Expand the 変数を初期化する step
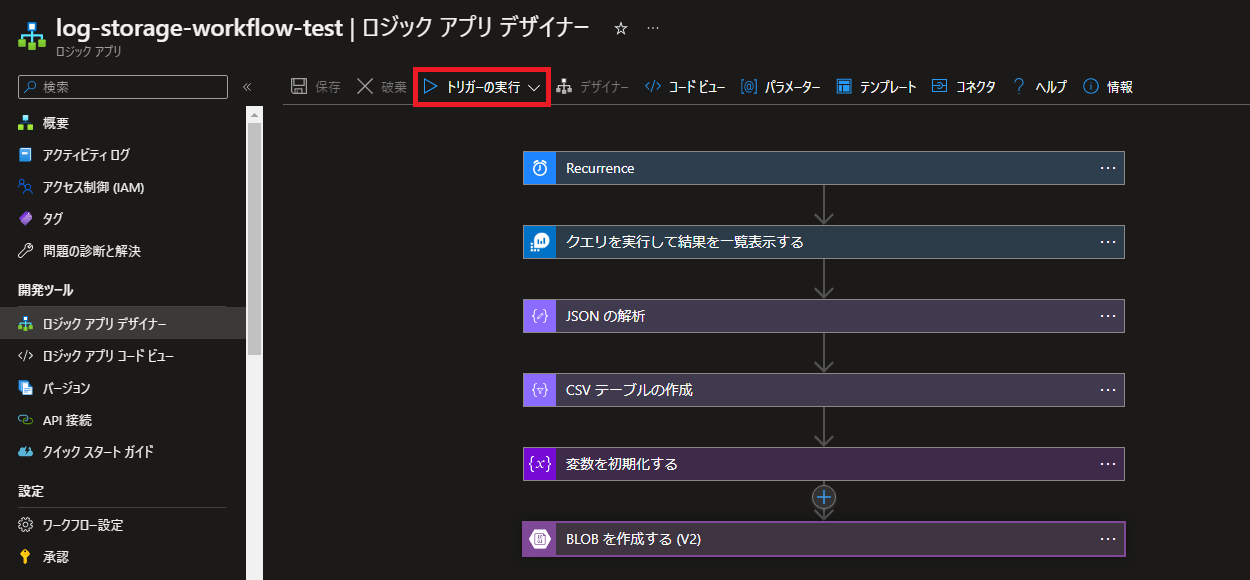 tap(824, 464)
